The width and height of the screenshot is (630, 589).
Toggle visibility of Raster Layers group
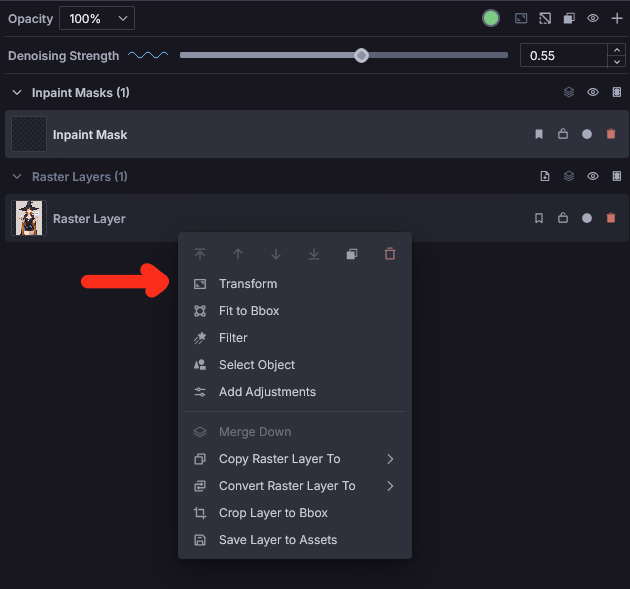click(593, 176)
